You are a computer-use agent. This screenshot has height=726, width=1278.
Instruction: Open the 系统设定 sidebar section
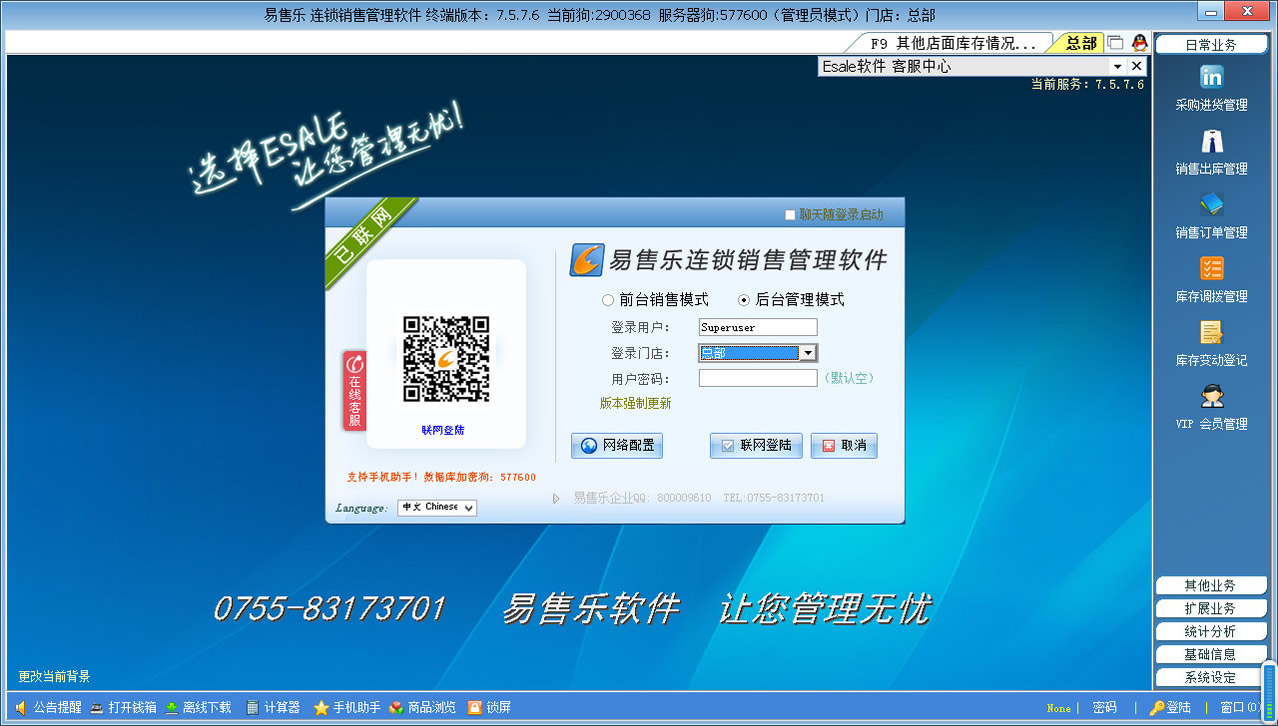1211,678
